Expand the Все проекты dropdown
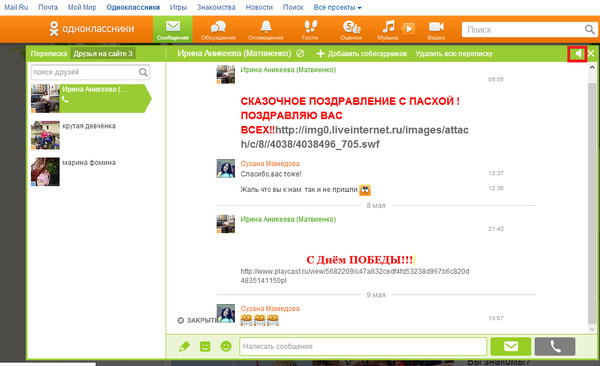Viewport: 600px width, 366px height. (x=337, y=7)
